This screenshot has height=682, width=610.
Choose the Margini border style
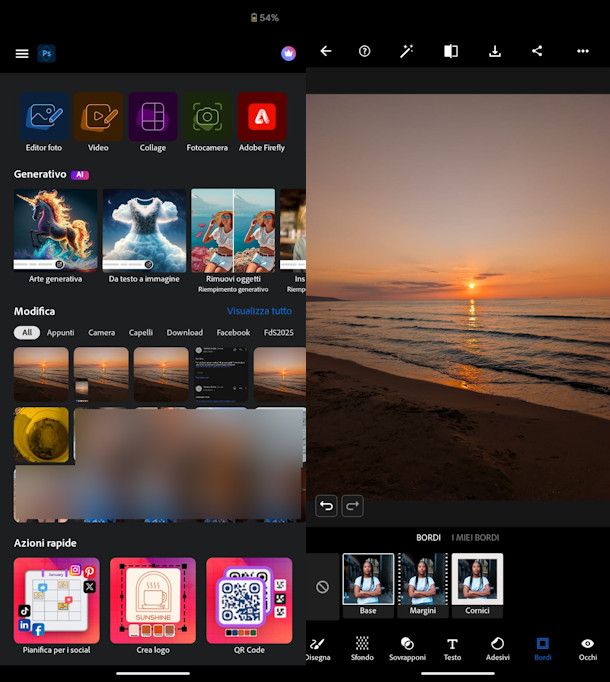pos(422,585)
